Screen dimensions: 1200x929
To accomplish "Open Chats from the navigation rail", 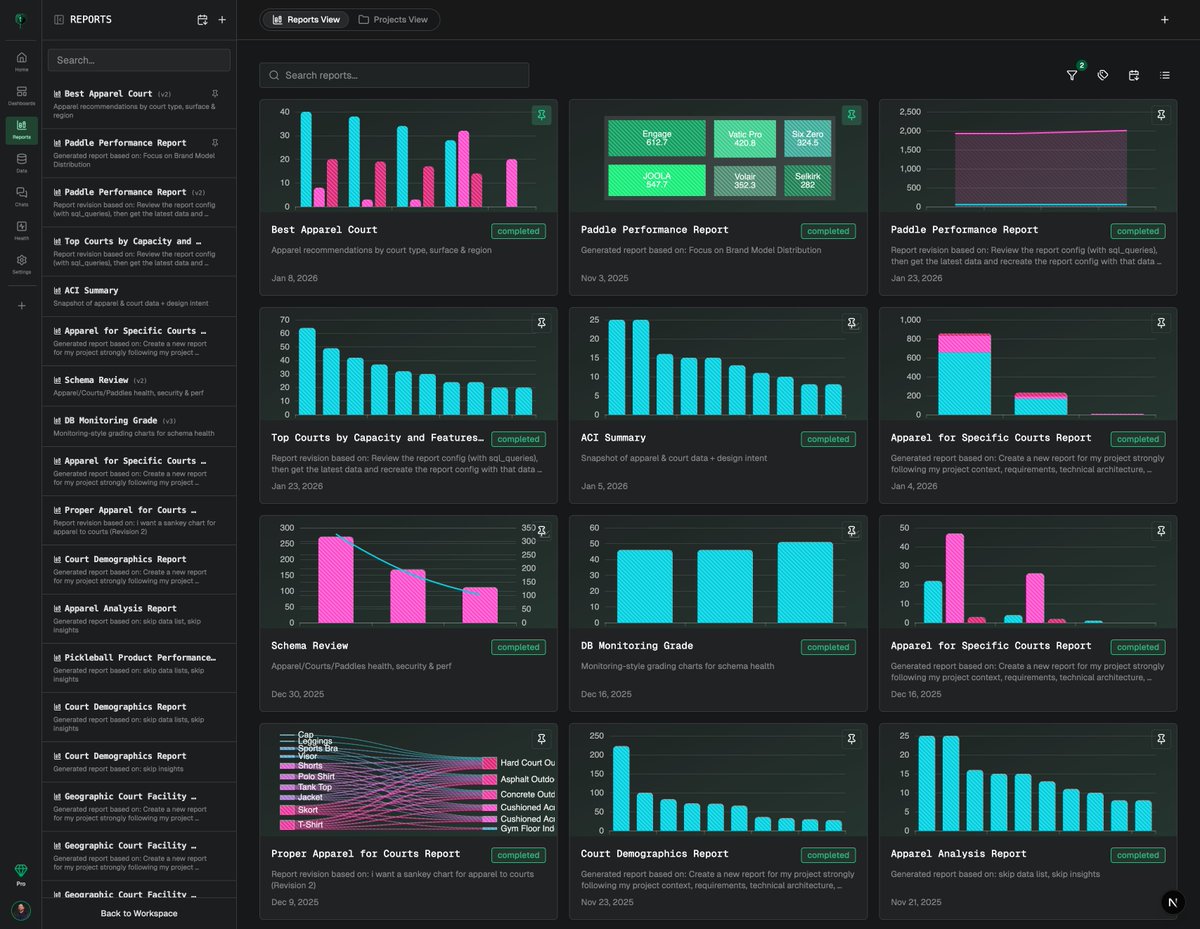I will point(21,196).
